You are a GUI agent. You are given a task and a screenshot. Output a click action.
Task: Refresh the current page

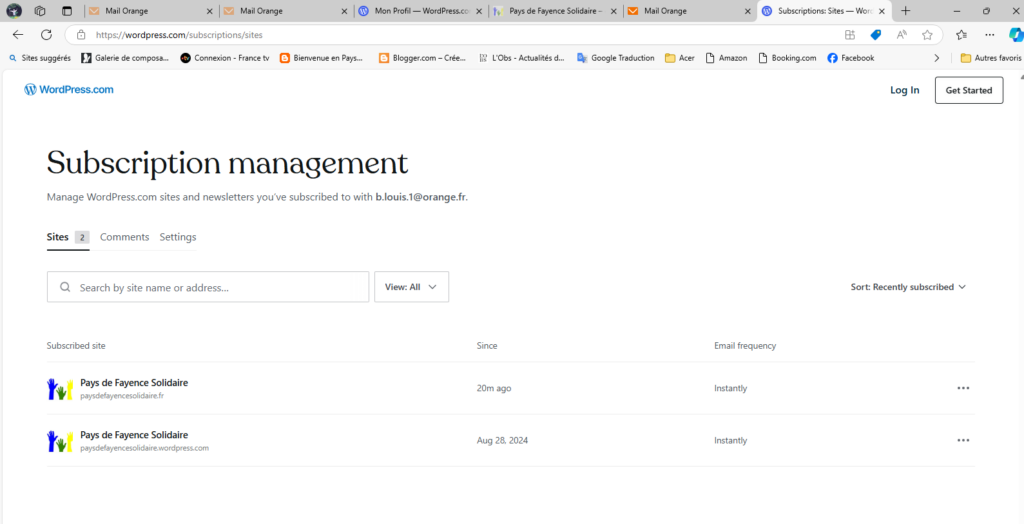coord(45,34)
